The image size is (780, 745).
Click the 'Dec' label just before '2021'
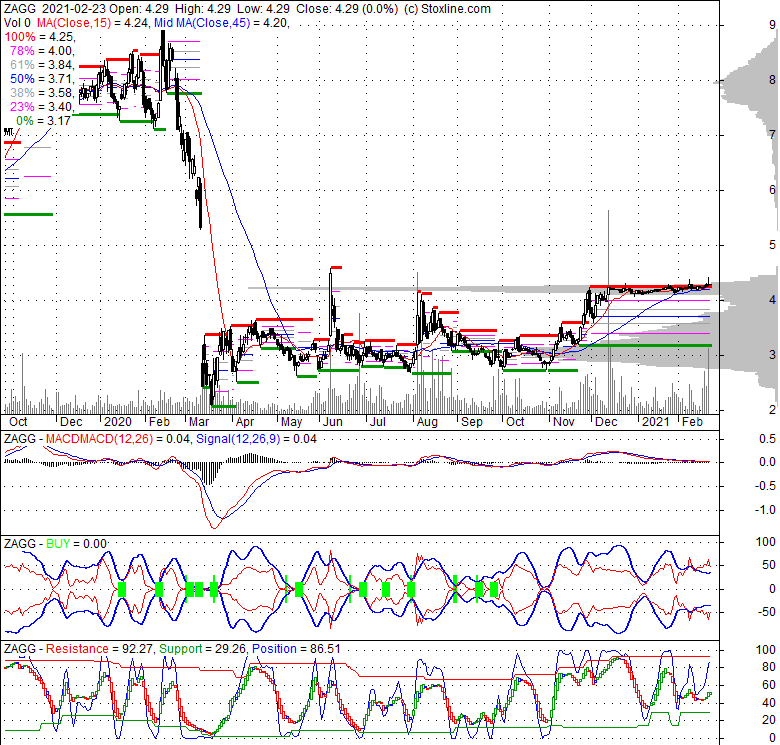click(606, 422)
